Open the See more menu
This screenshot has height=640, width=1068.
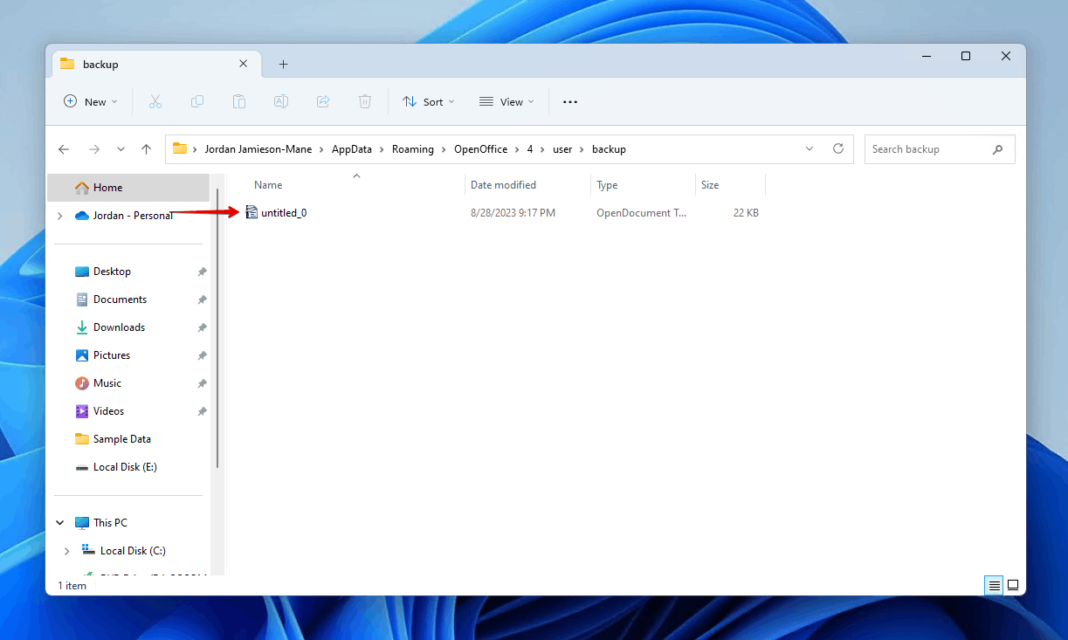pyautogui.click(x=570, y=101)
